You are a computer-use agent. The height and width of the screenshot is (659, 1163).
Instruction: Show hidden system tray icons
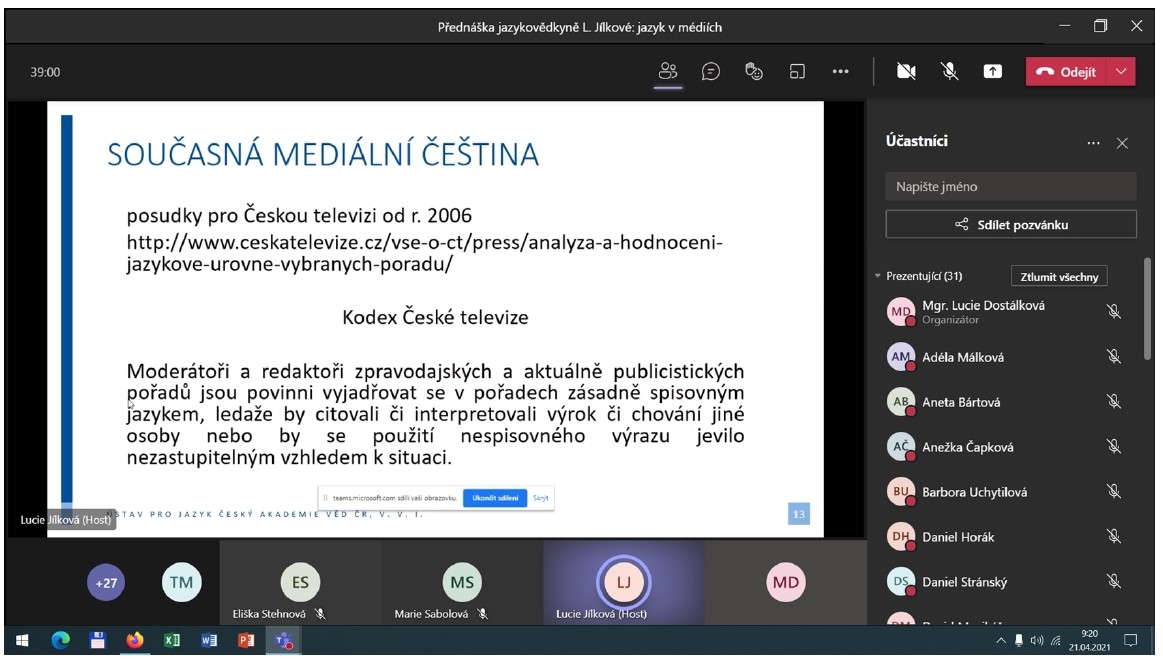pyautogui.click(x=1001, y=641)
